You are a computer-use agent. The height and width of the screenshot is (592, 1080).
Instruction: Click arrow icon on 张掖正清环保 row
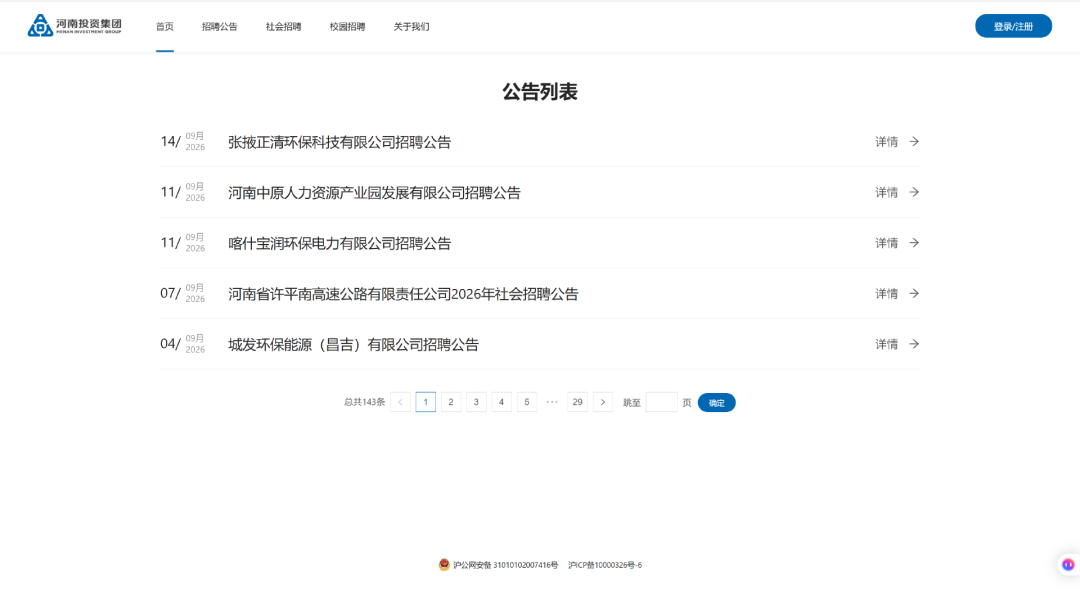pos(914,141)
